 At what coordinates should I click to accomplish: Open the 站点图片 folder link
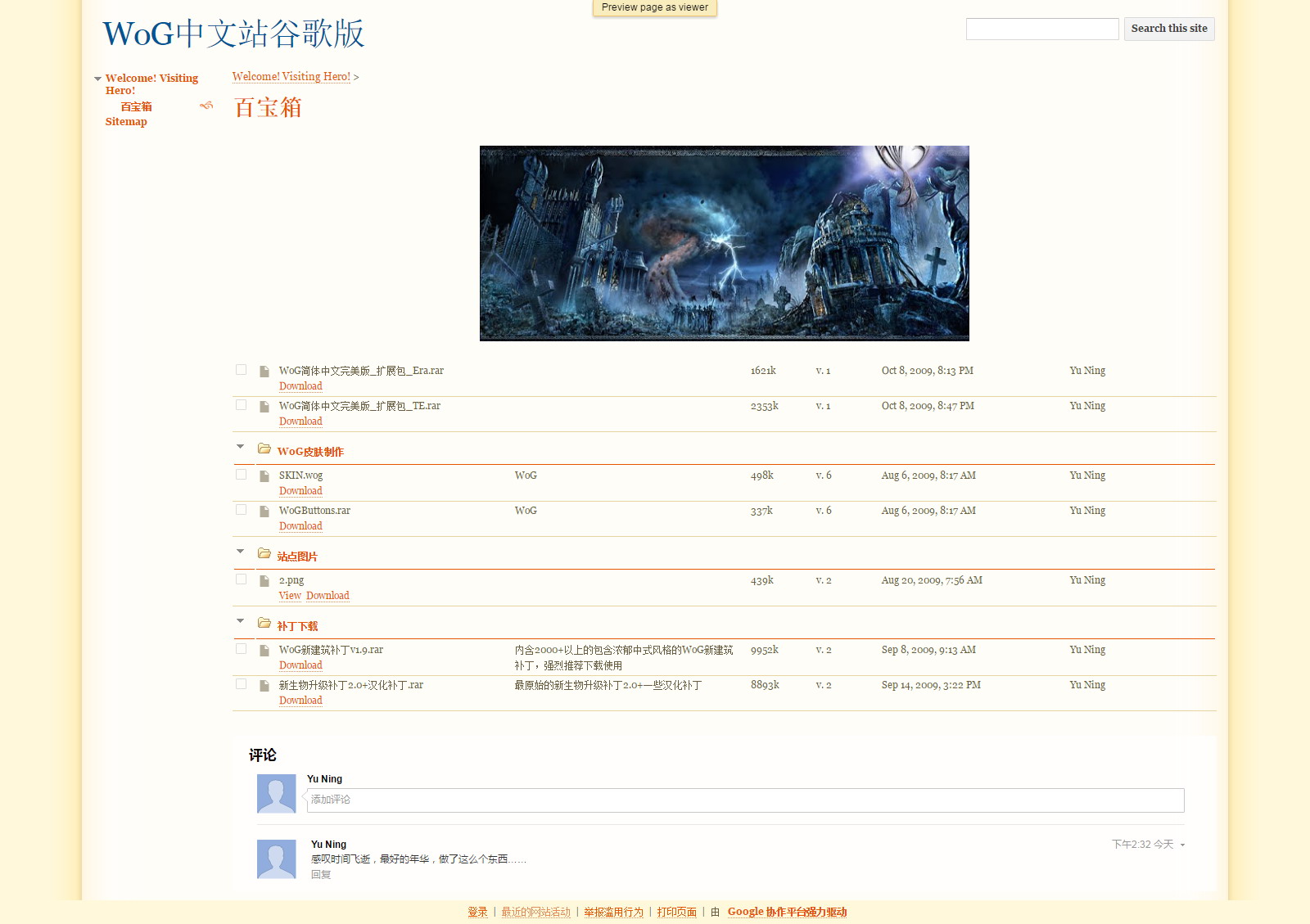(x=297, y=557)
